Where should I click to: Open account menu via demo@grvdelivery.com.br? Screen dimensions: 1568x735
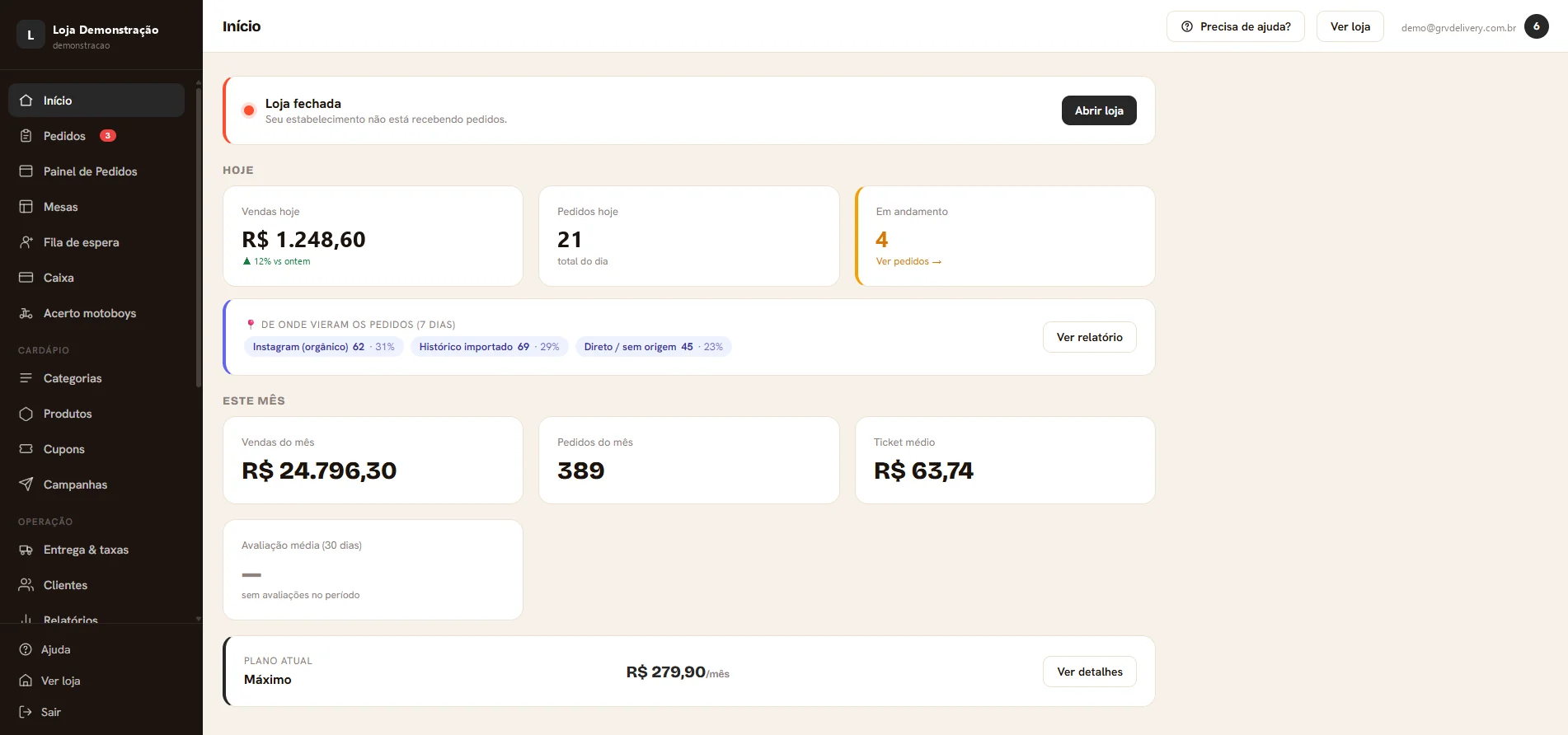pyautogui.click(x=1458, y=27)
